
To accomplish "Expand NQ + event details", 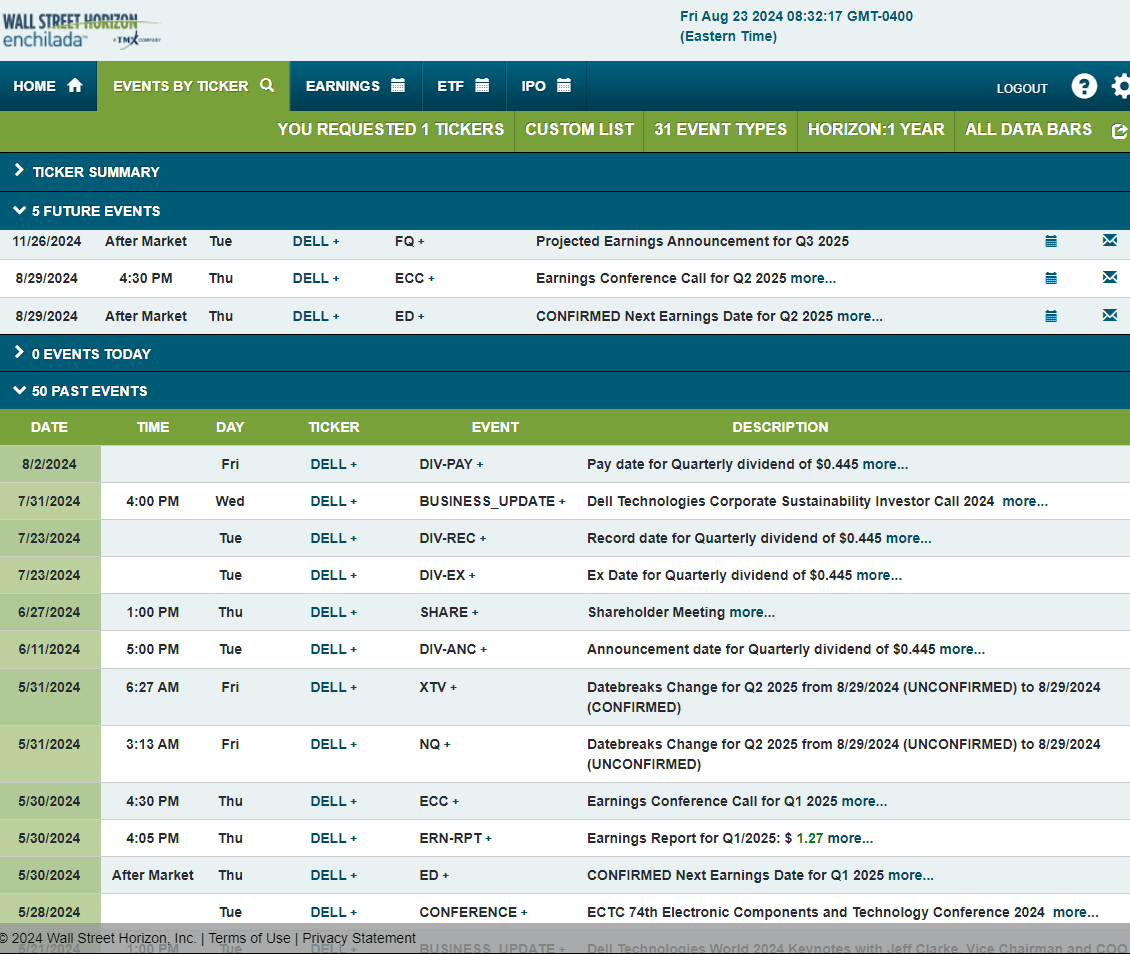I will [435, 744].
